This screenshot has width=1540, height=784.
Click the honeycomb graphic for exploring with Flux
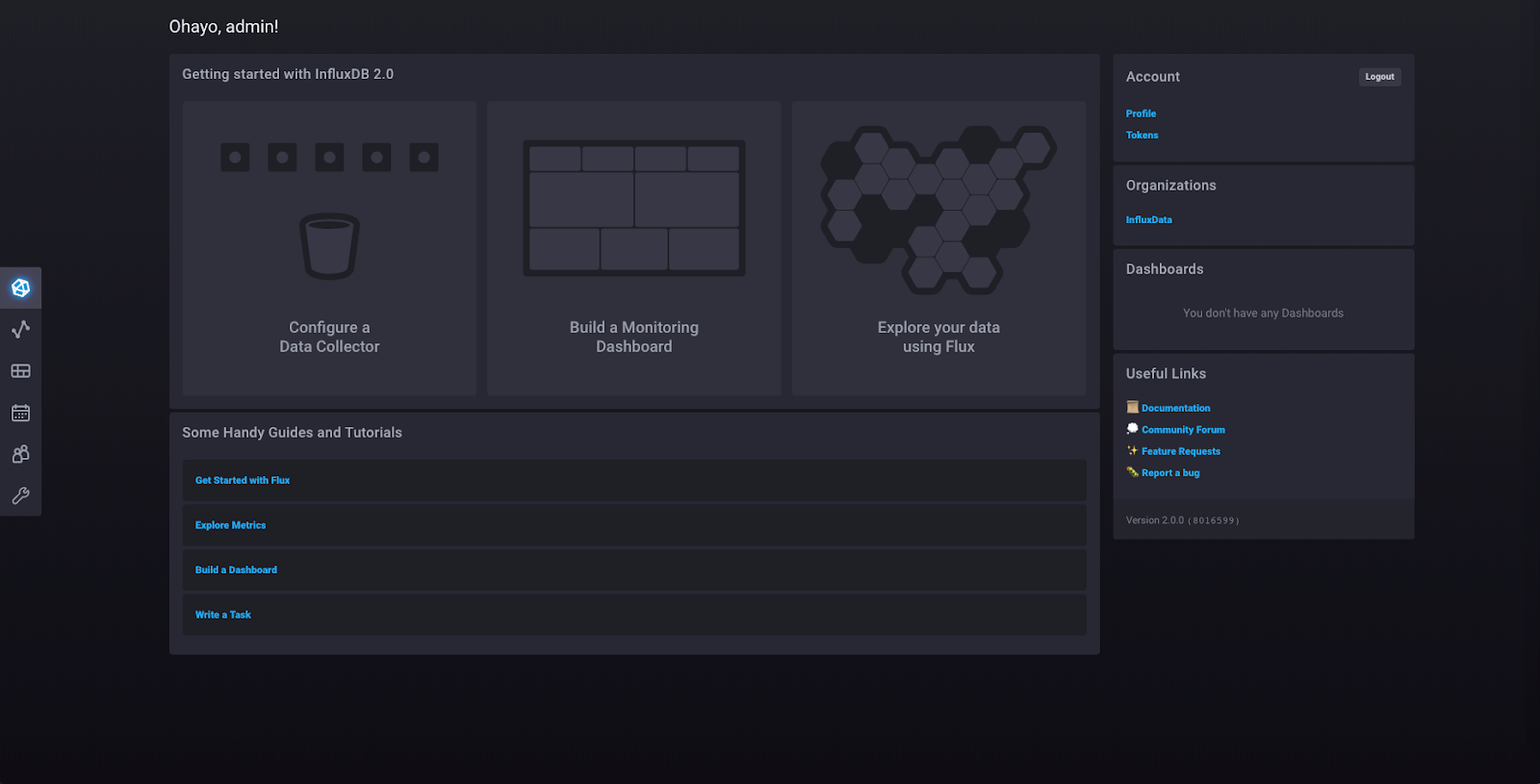pyautogui.click(x=937, y=209)
